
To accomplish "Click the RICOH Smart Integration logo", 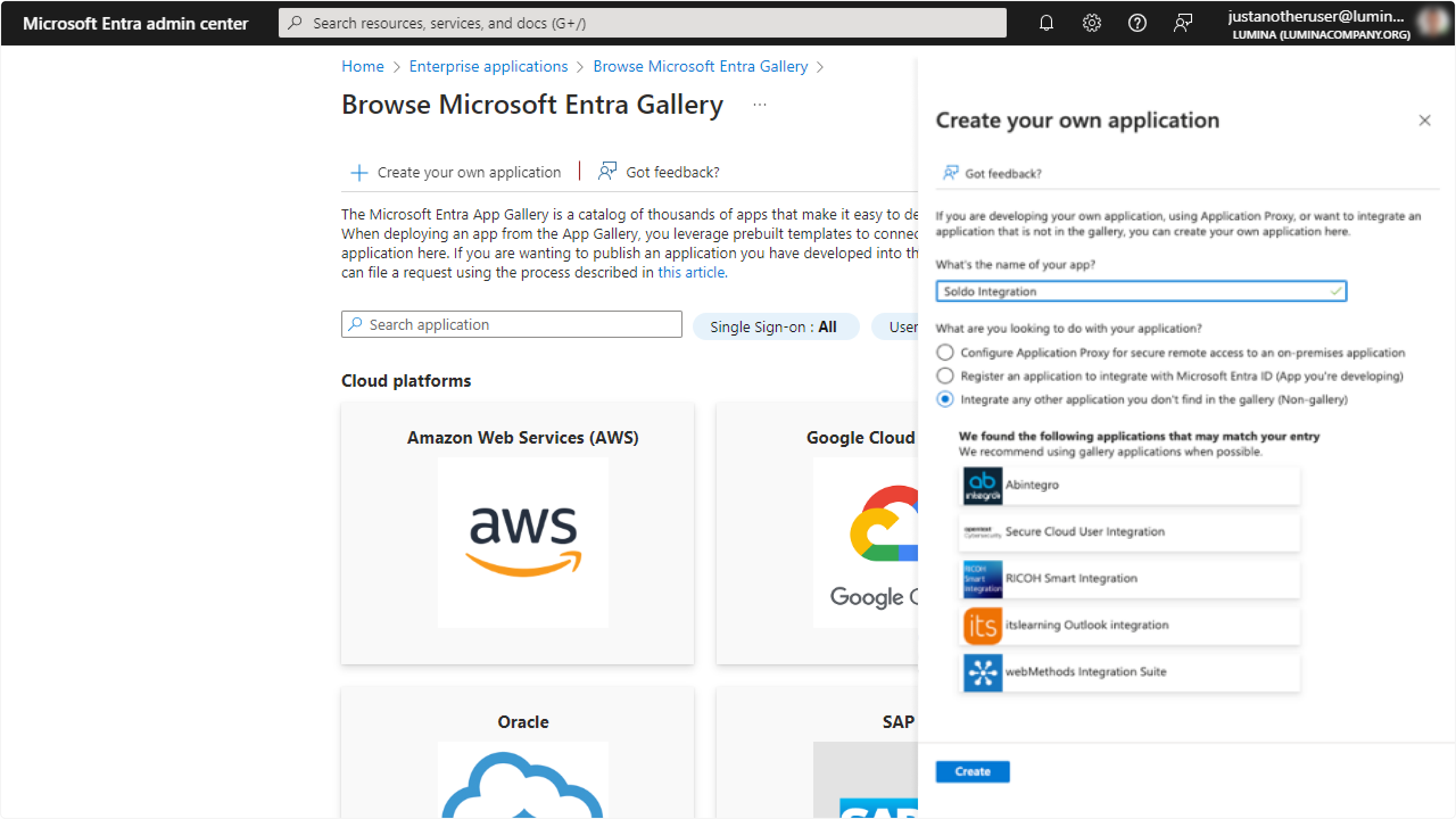I will pyautogui.click(x=982, y=579).
